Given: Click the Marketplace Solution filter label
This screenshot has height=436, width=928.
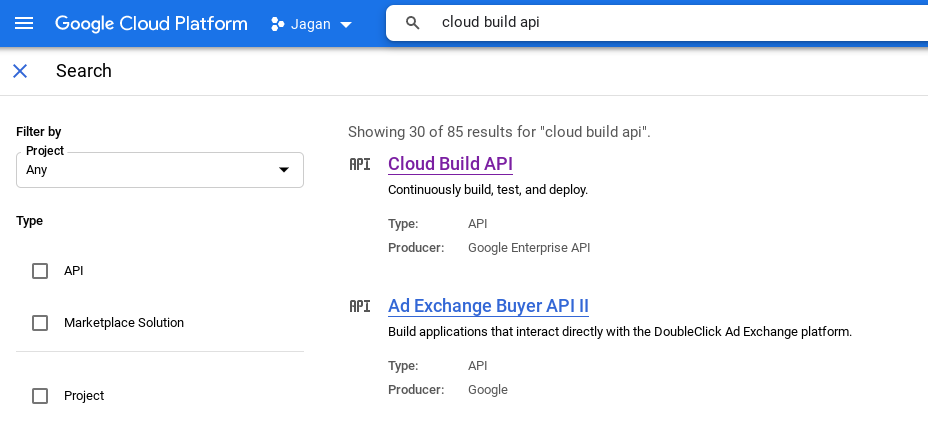Looking at the screenshot, I should (x=124, y=323).
